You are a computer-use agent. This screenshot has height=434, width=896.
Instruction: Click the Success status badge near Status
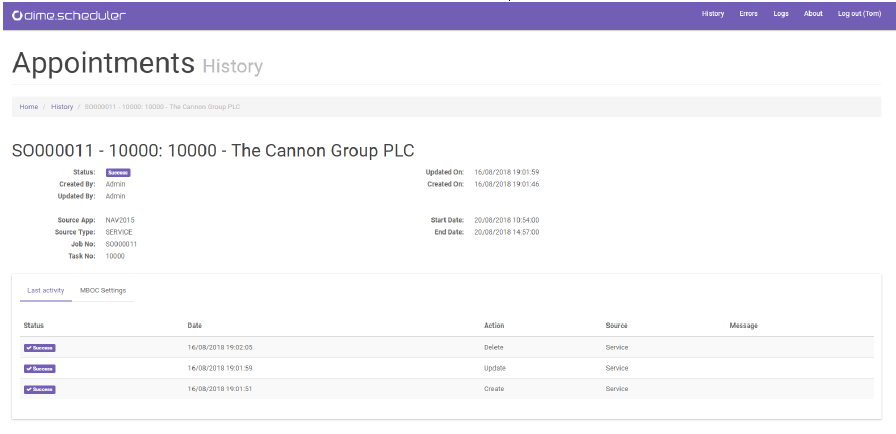point(118,172)
